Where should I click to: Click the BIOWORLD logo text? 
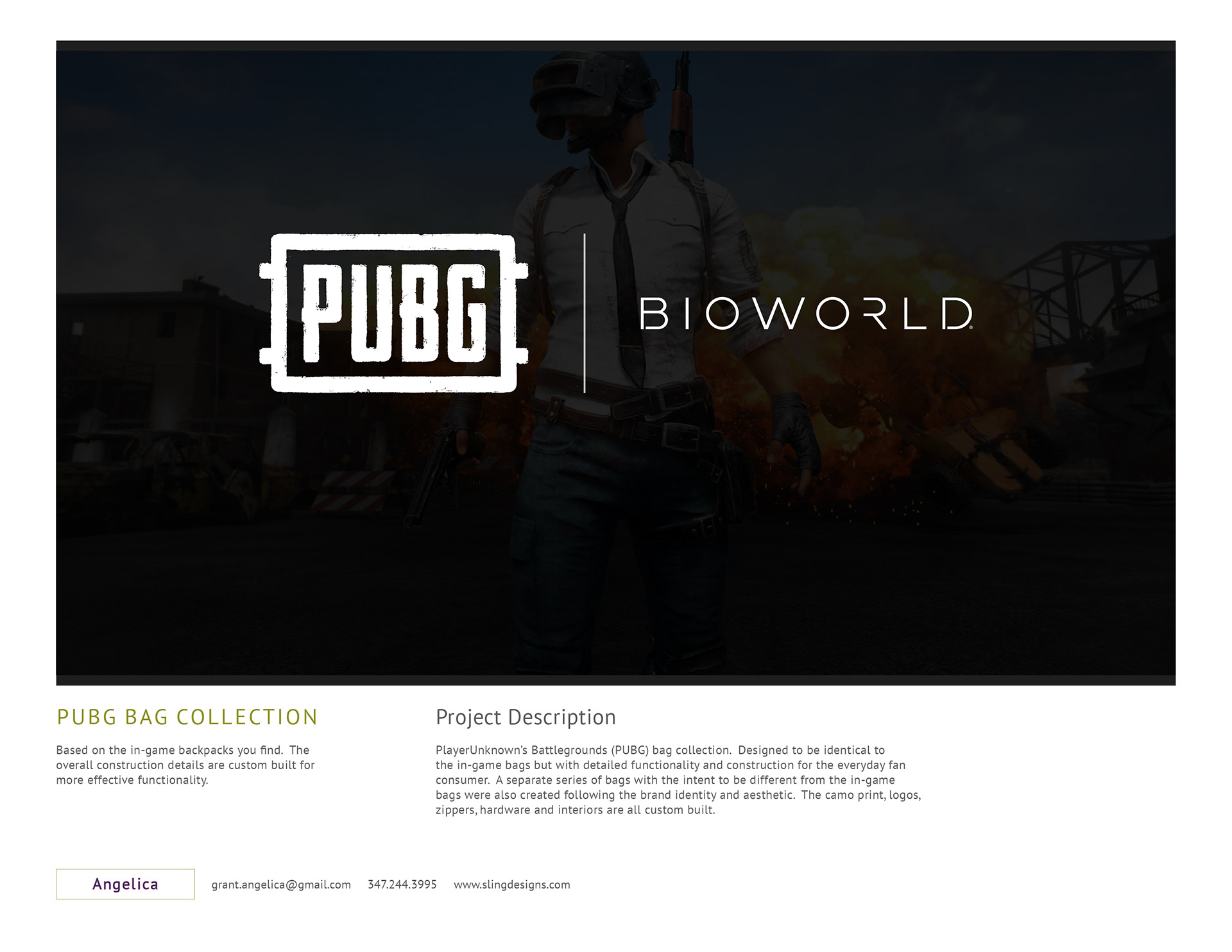pyautogui.click(x=807, y=314)
